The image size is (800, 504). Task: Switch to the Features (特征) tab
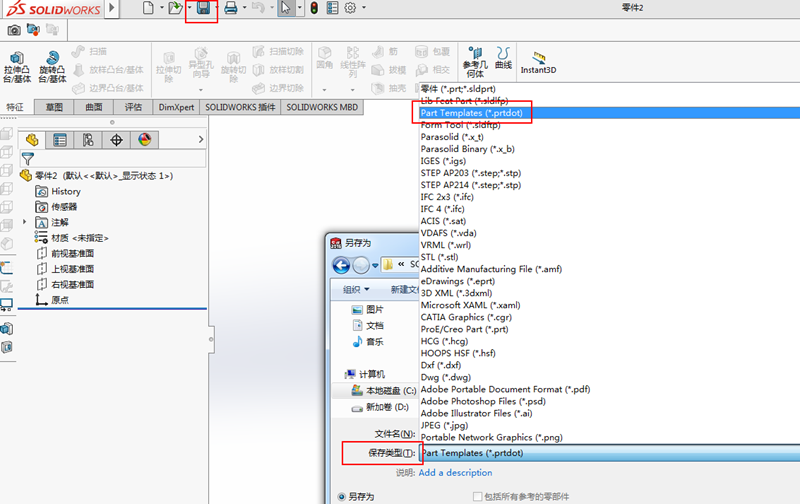point(15,107)
